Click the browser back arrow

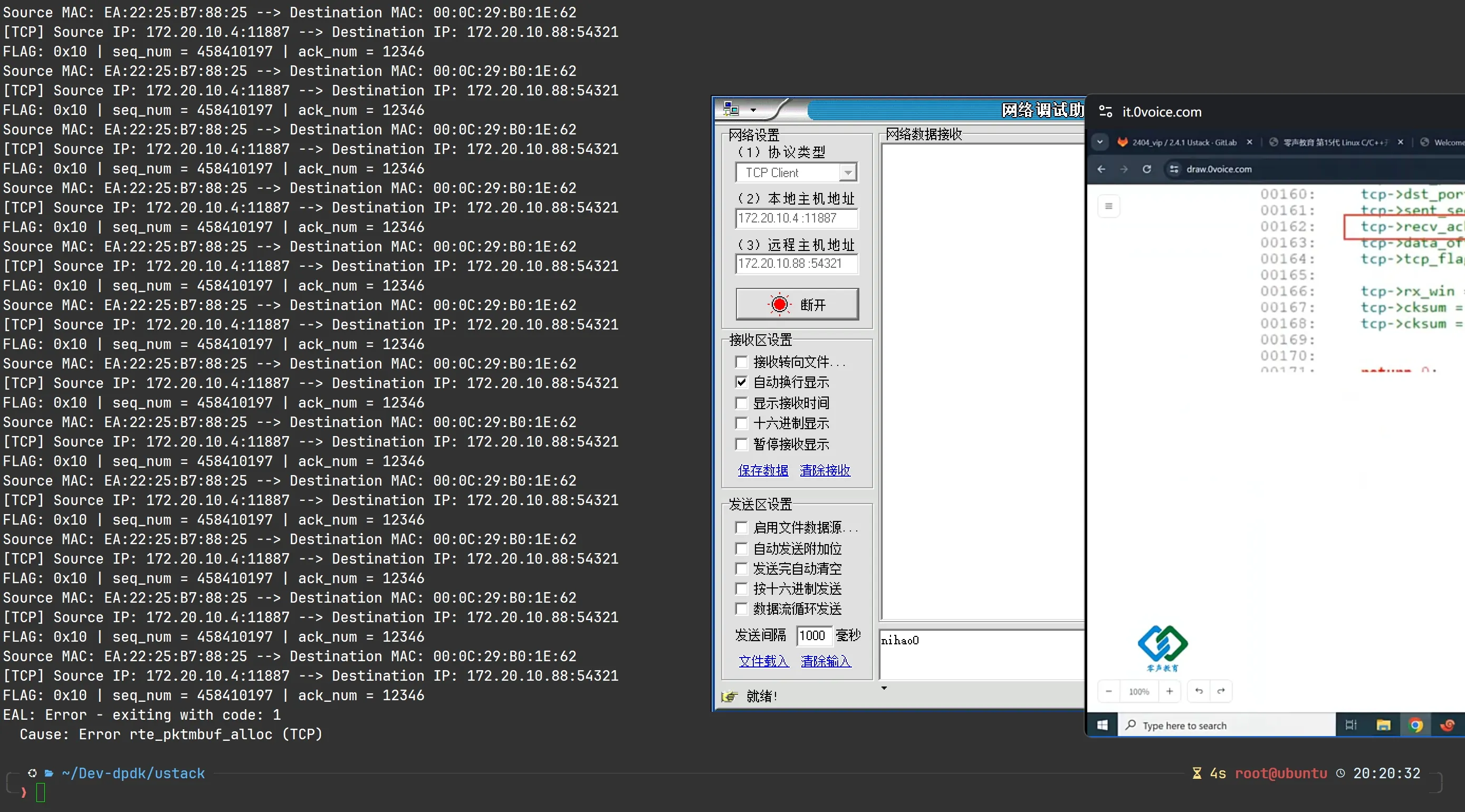coord(1101,169)
